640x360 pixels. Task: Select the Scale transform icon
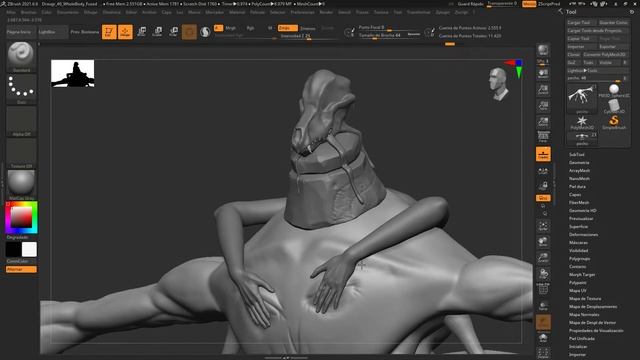[158, 32]
